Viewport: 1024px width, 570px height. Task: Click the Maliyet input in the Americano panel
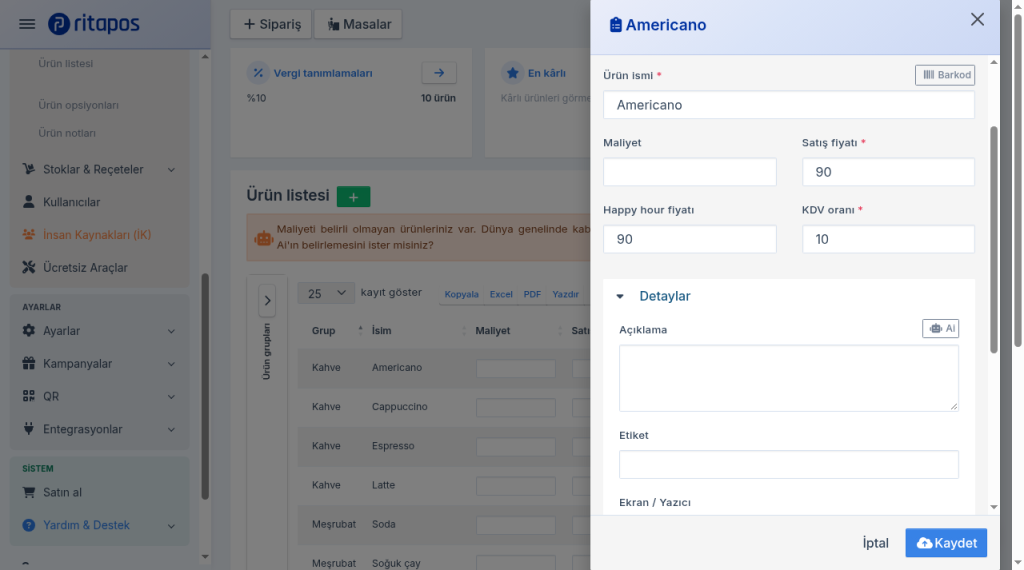[690, 172]
